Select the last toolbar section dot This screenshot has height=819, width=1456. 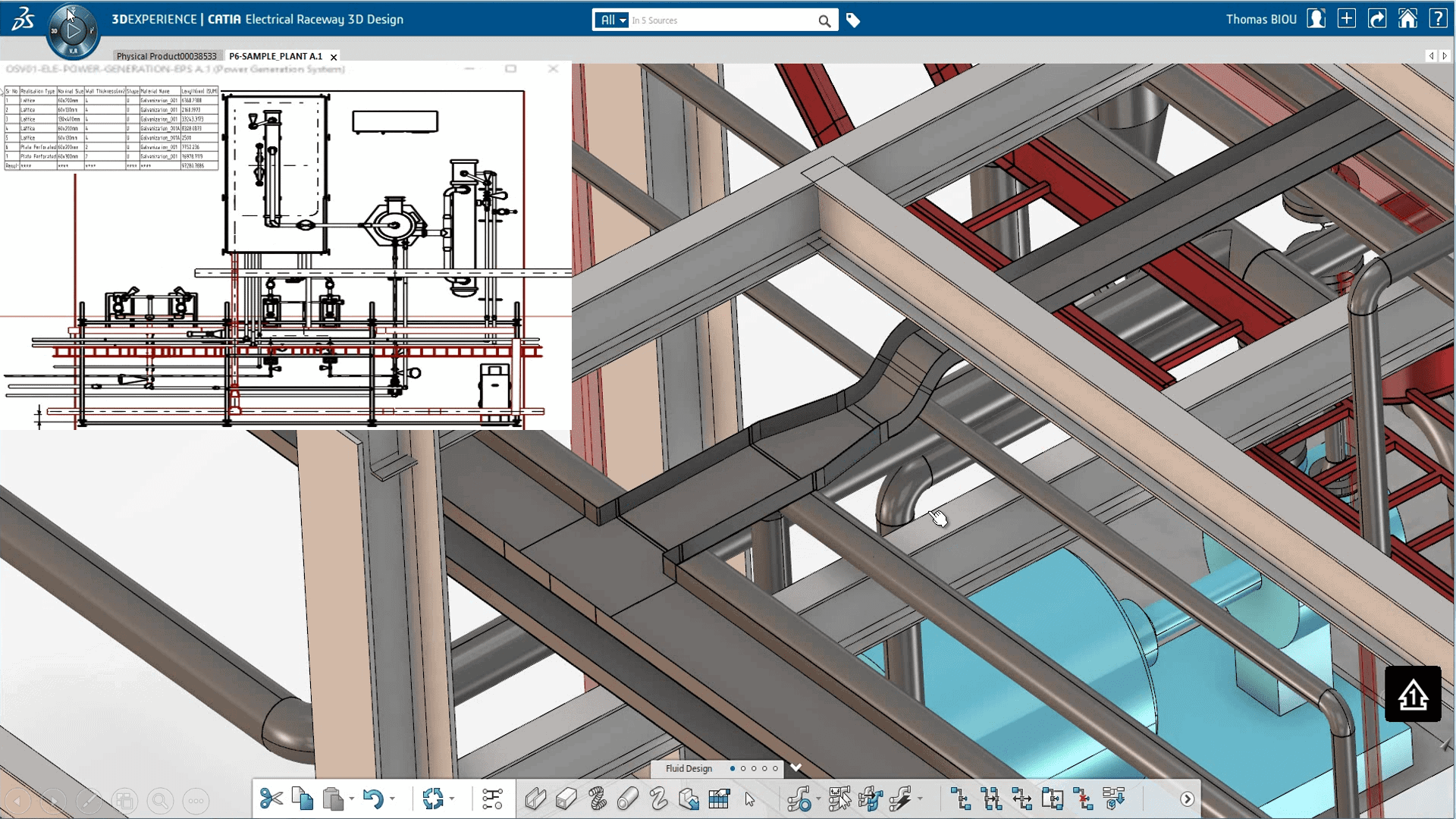point(775,768)
